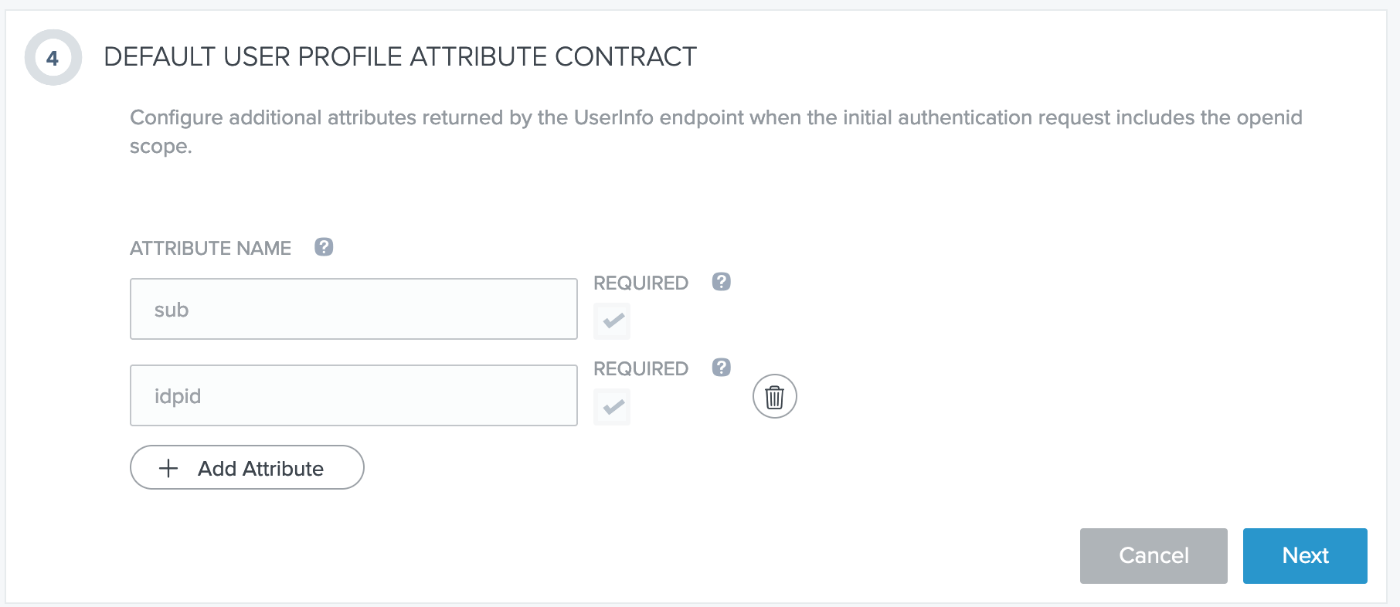This screenshot has height=607, width=1400.
Task: Click the plus icon in Add Attribute
Action: 169,468
